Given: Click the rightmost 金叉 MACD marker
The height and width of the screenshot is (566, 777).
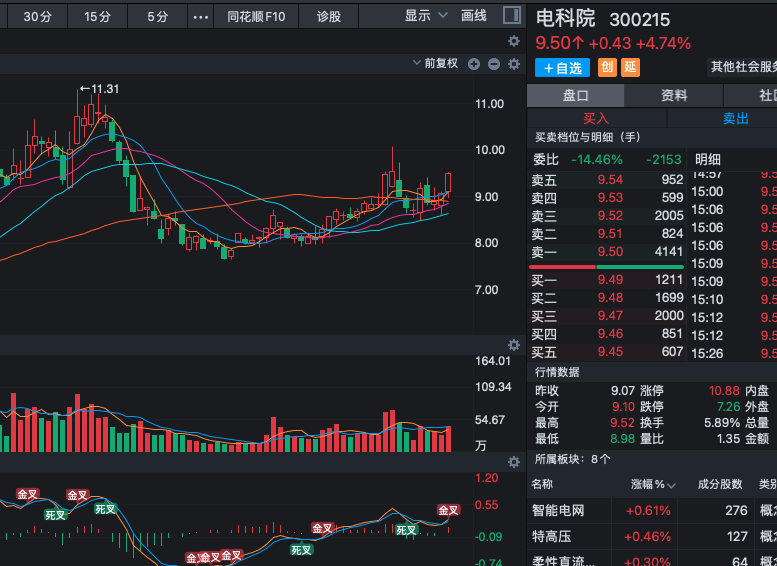Looking at the screenshot, I should coord(448,510).
